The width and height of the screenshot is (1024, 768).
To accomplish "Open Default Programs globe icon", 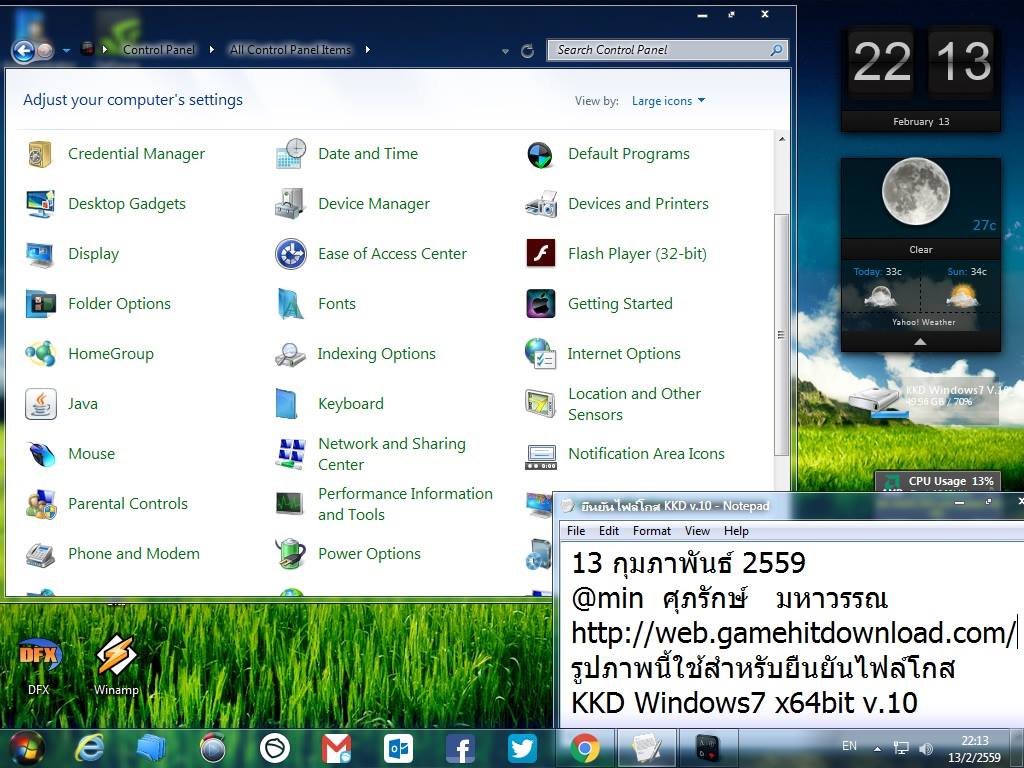I will [x=540, y=155].
